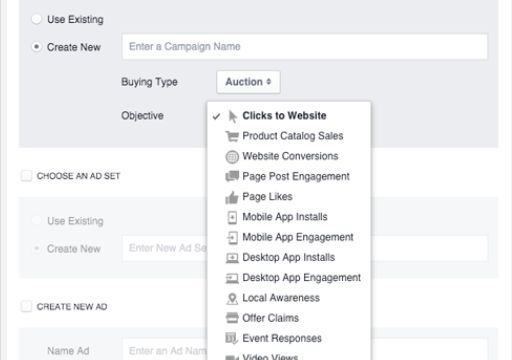Click the cursor icon beside Clicks to Website
Image resolution: width=512 pixels, height=360 pixels.
pyautogui.click(x=232, y=116)
